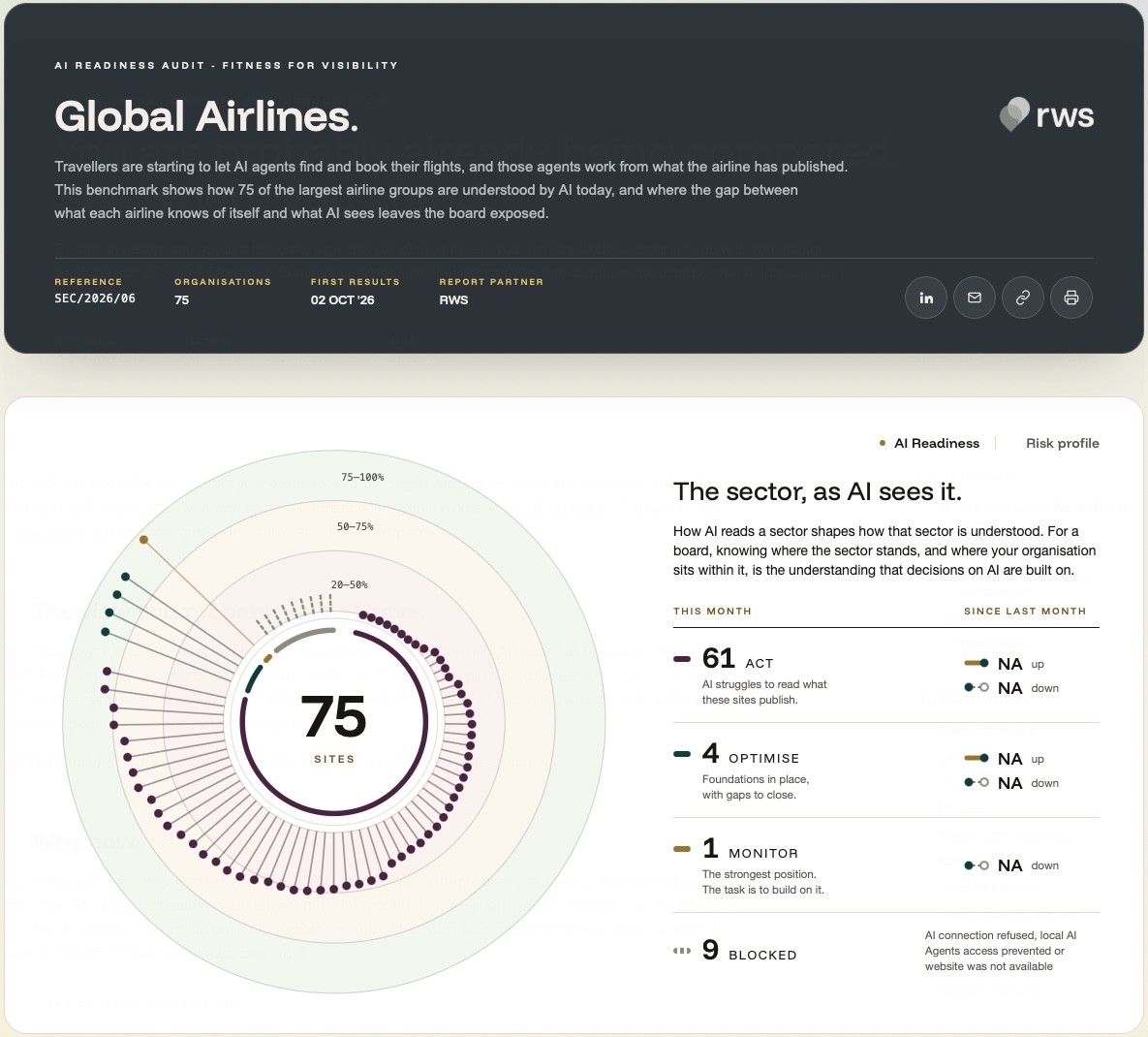Click the down-trend icon in Monitor row
The height and width of the screenshot is (1037, 1148).
[x=977, y=865]
